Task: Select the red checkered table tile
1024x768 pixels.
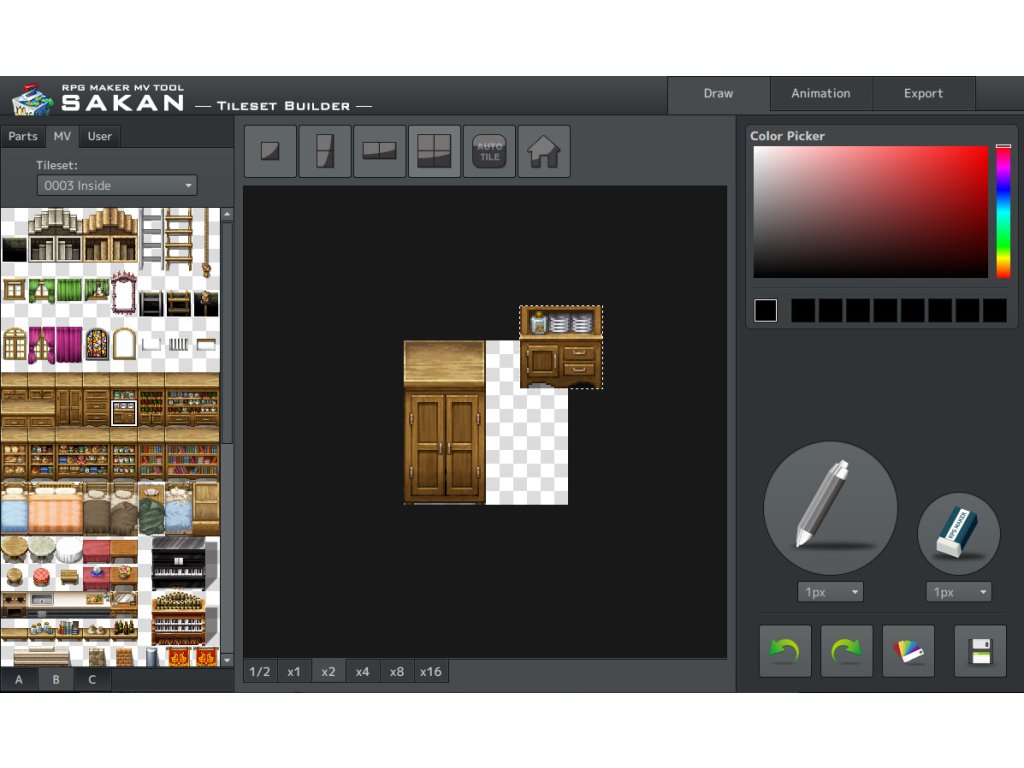Action: [x=42, y=577]
